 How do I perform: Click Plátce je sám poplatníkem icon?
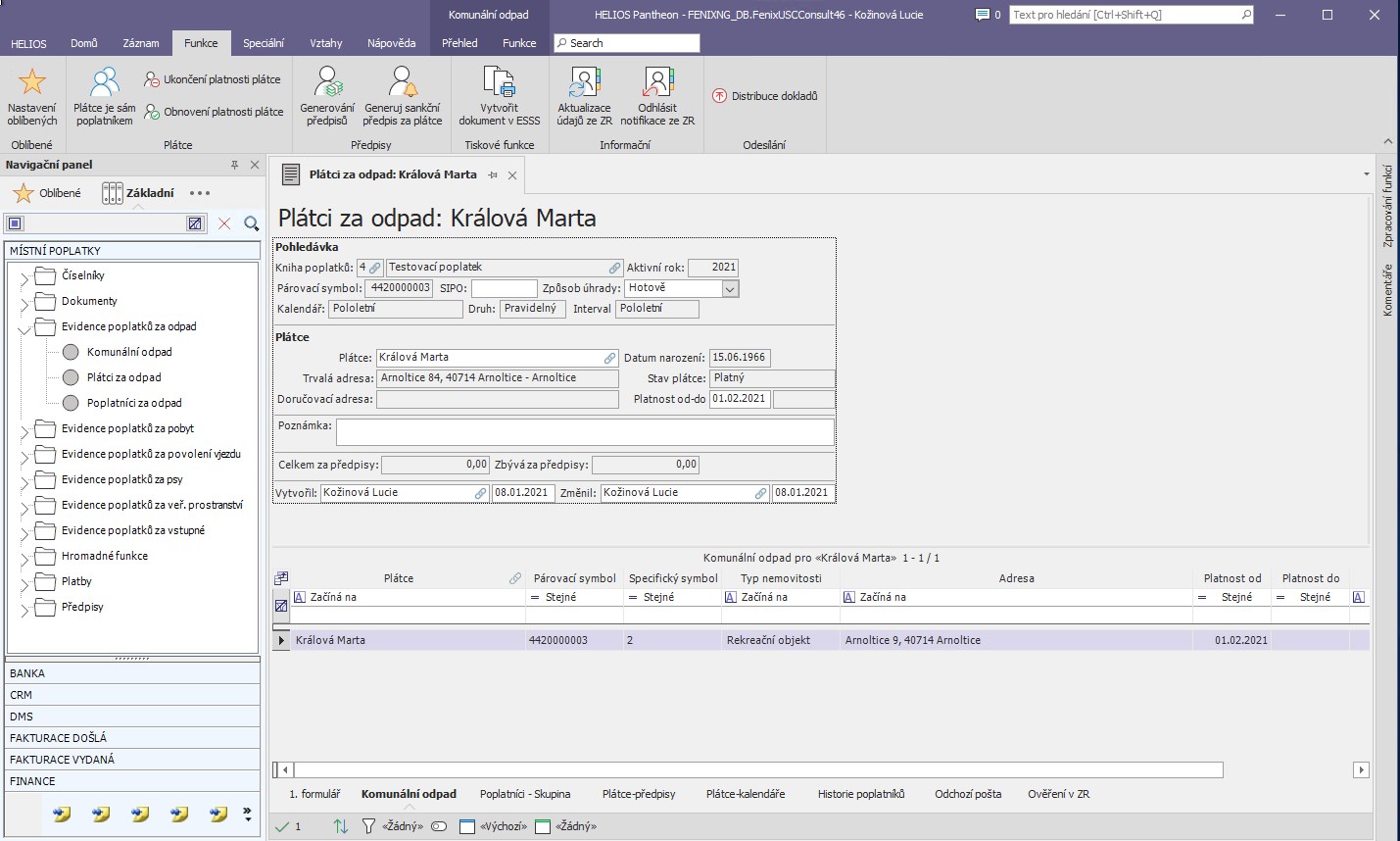[x=104, y=82]
